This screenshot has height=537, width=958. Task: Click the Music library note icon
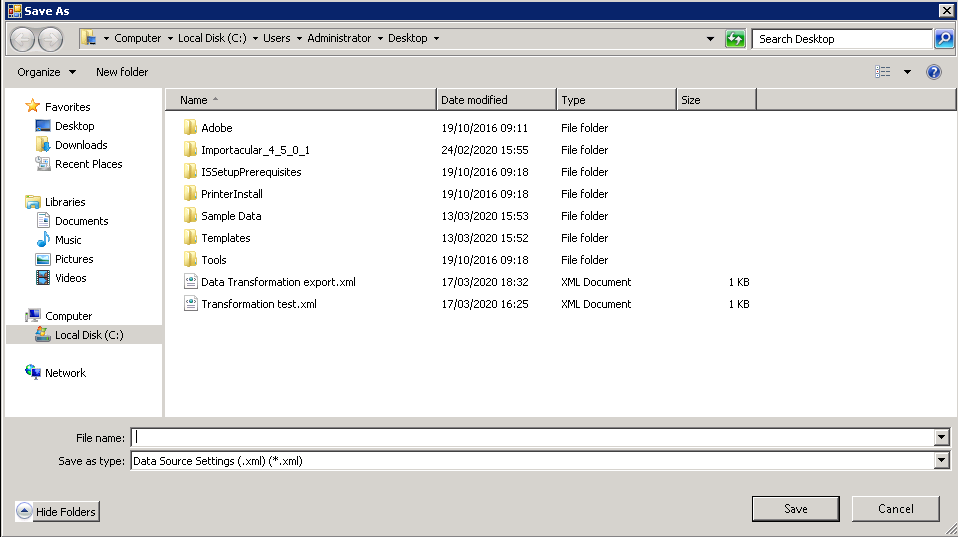click(43, 239)
